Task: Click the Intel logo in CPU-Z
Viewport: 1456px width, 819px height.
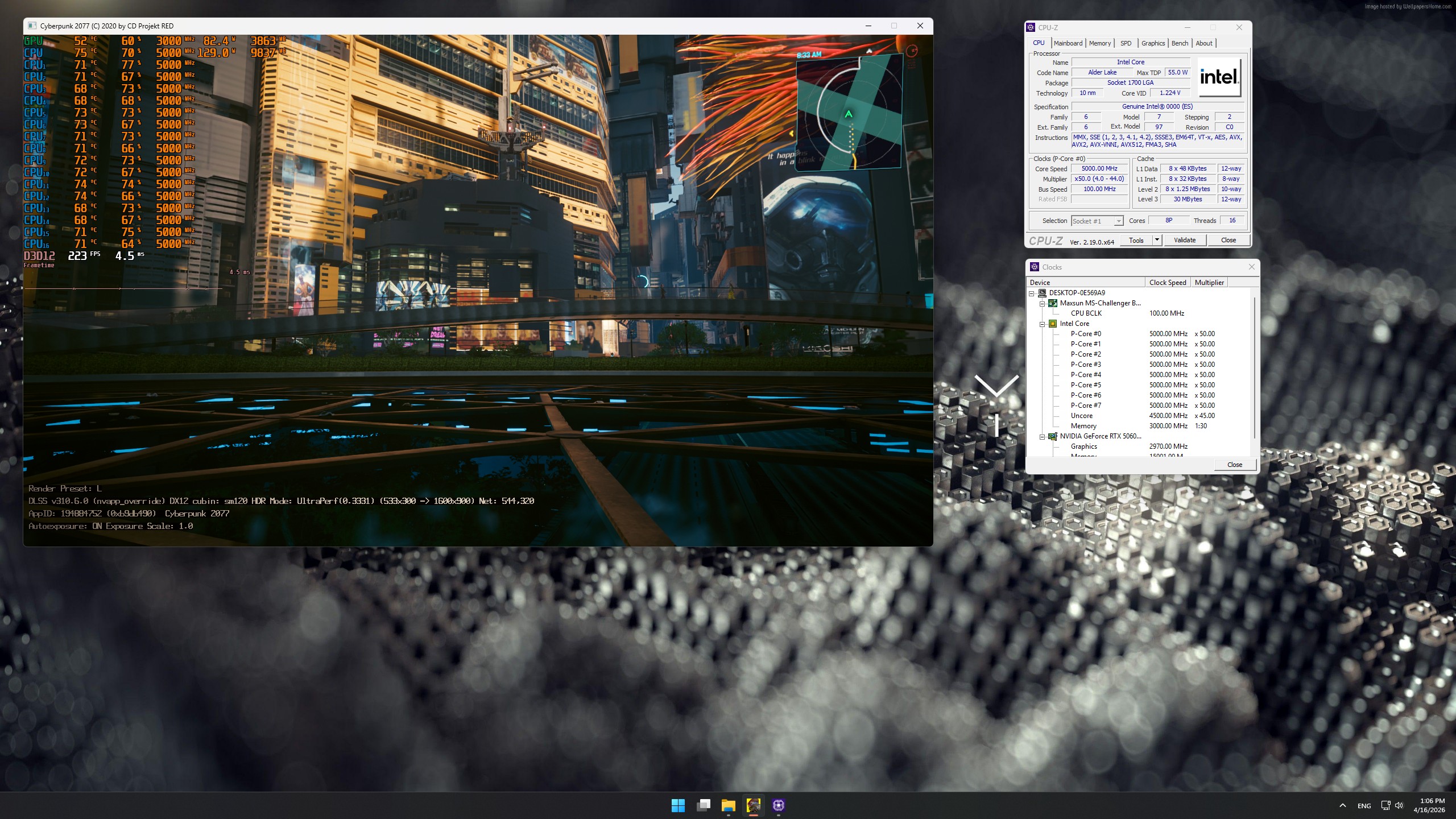Action: pos(1219,77)
